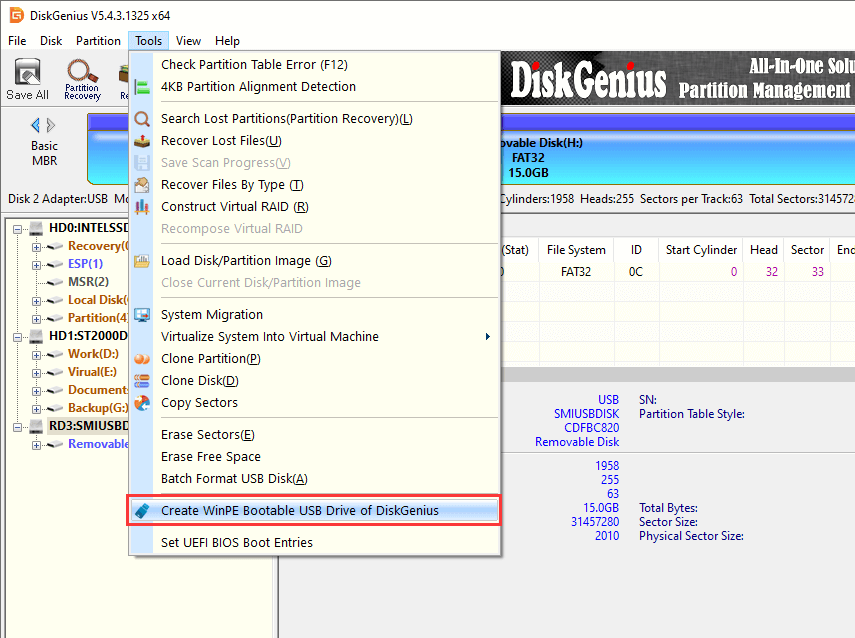Collapse the HD0:INTELSSD disk tree node
This screenshot has height=638, width=855.
19,228
